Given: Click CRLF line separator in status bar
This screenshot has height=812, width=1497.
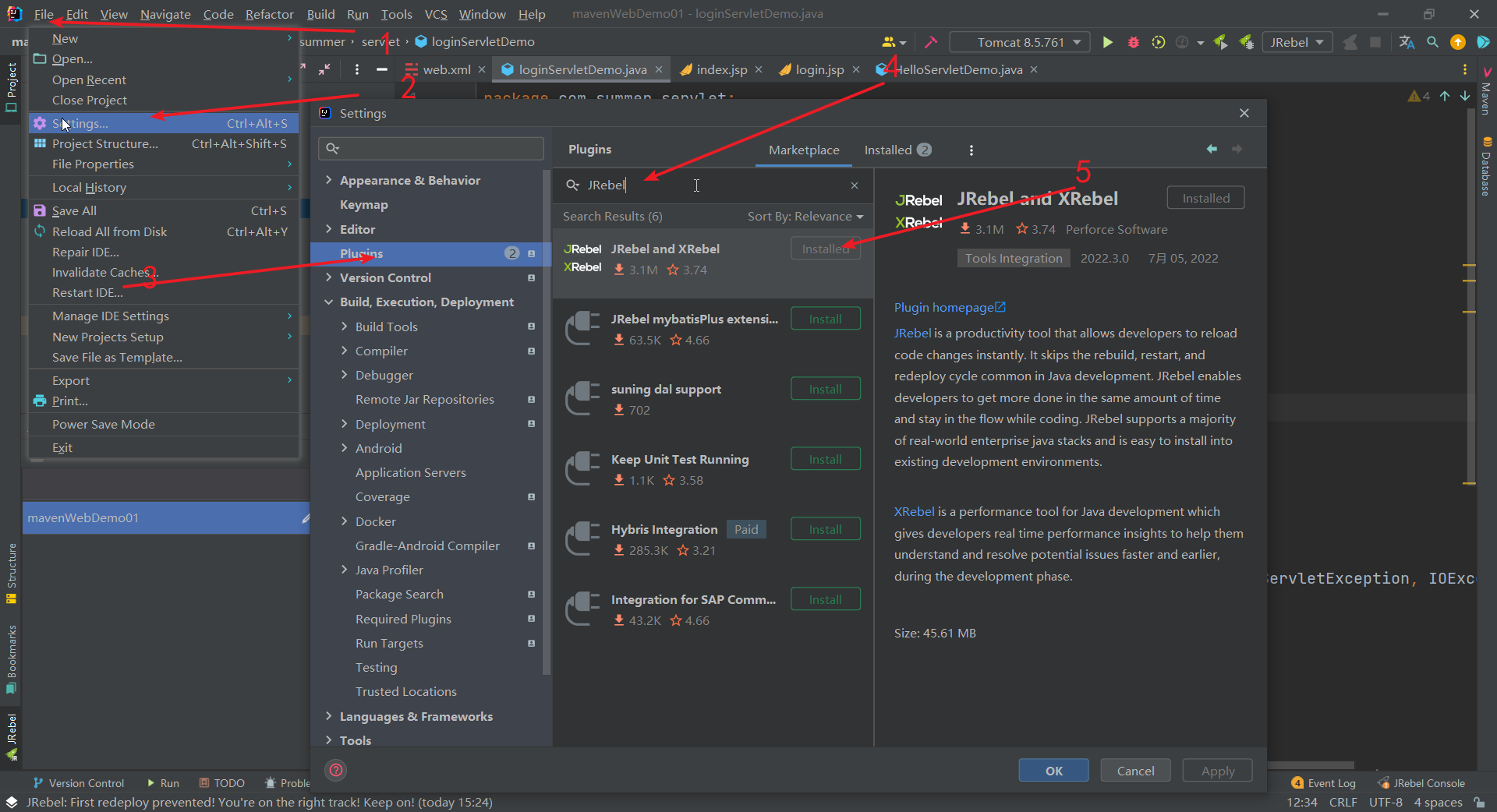Looking at the screenshot, I should [1343, 803].
